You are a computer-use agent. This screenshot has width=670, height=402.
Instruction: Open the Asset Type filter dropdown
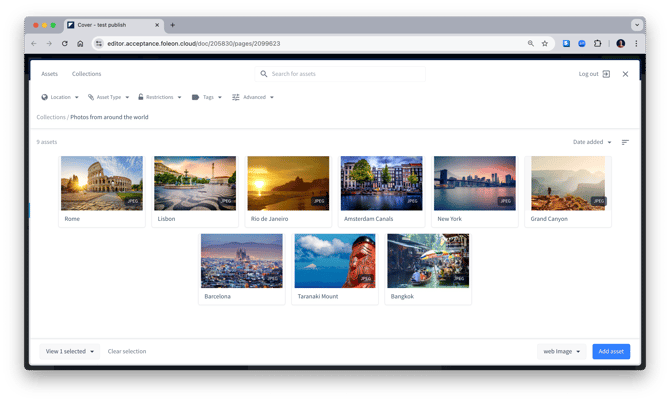point(108,97)
